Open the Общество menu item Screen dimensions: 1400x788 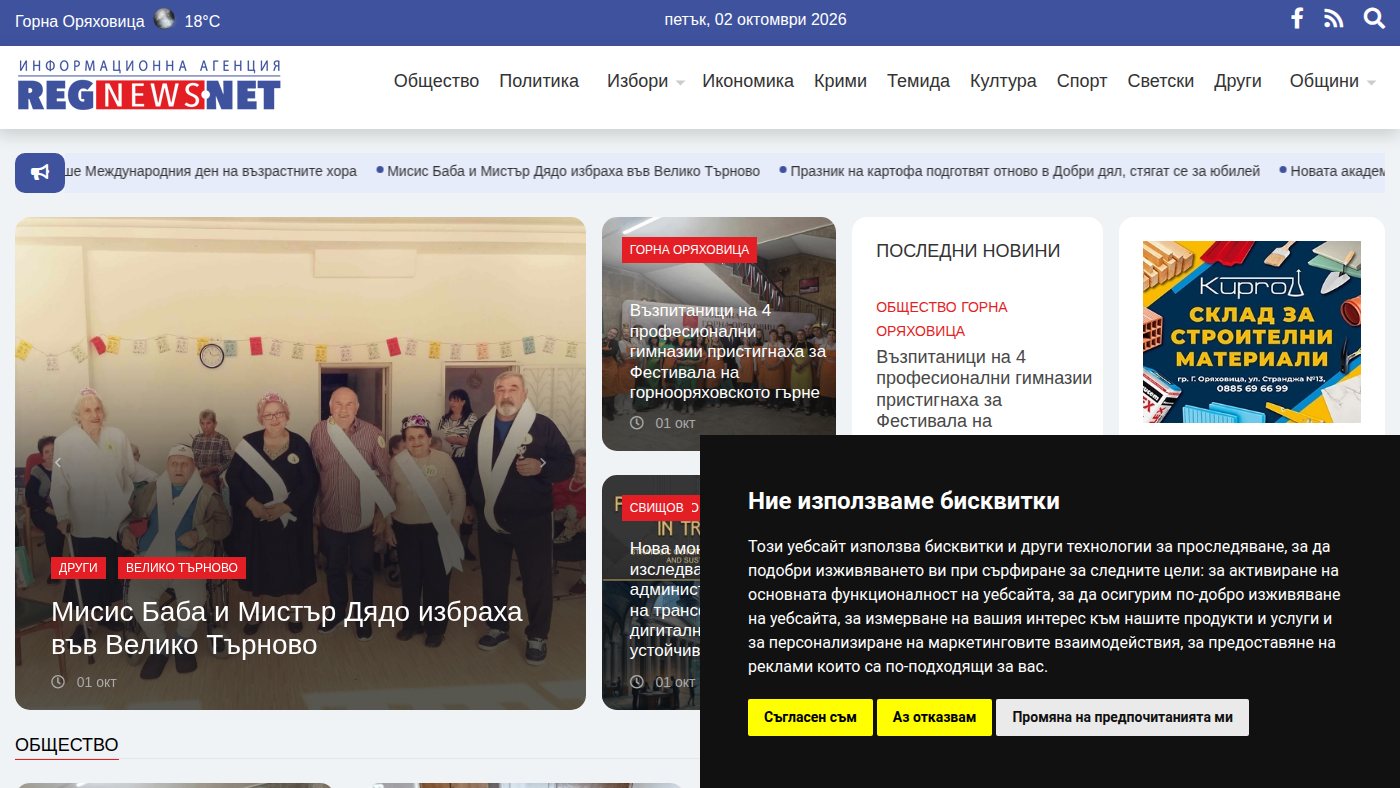pos(436,81)
